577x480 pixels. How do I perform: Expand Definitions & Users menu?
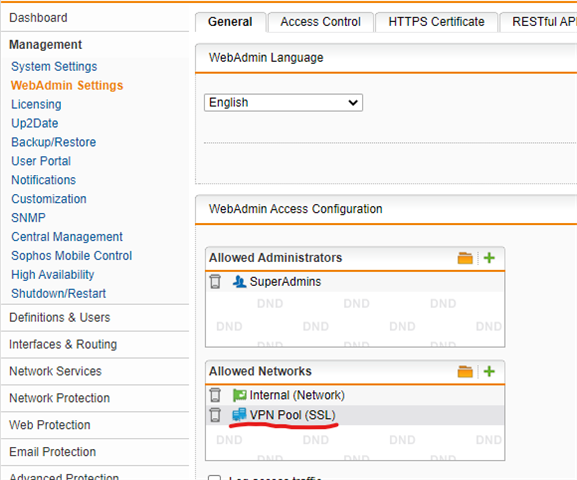pyautogui.click(x=60, y=318)
